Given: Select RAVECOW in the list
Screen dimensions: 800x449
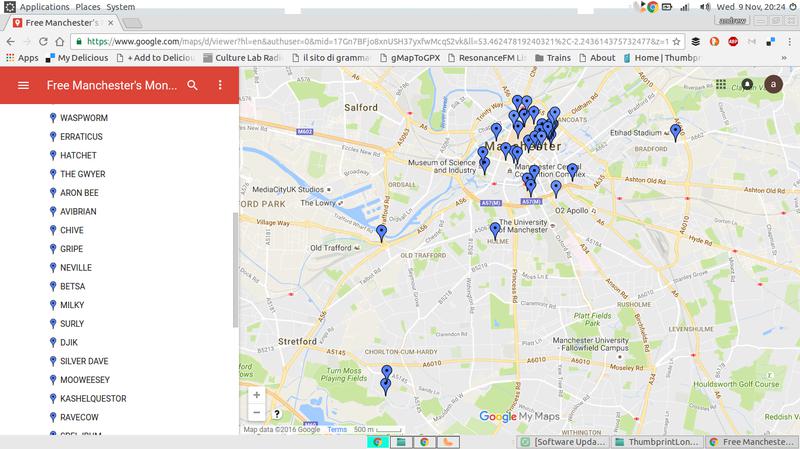Looking at the screenshot, I should (x=79, y=417).
